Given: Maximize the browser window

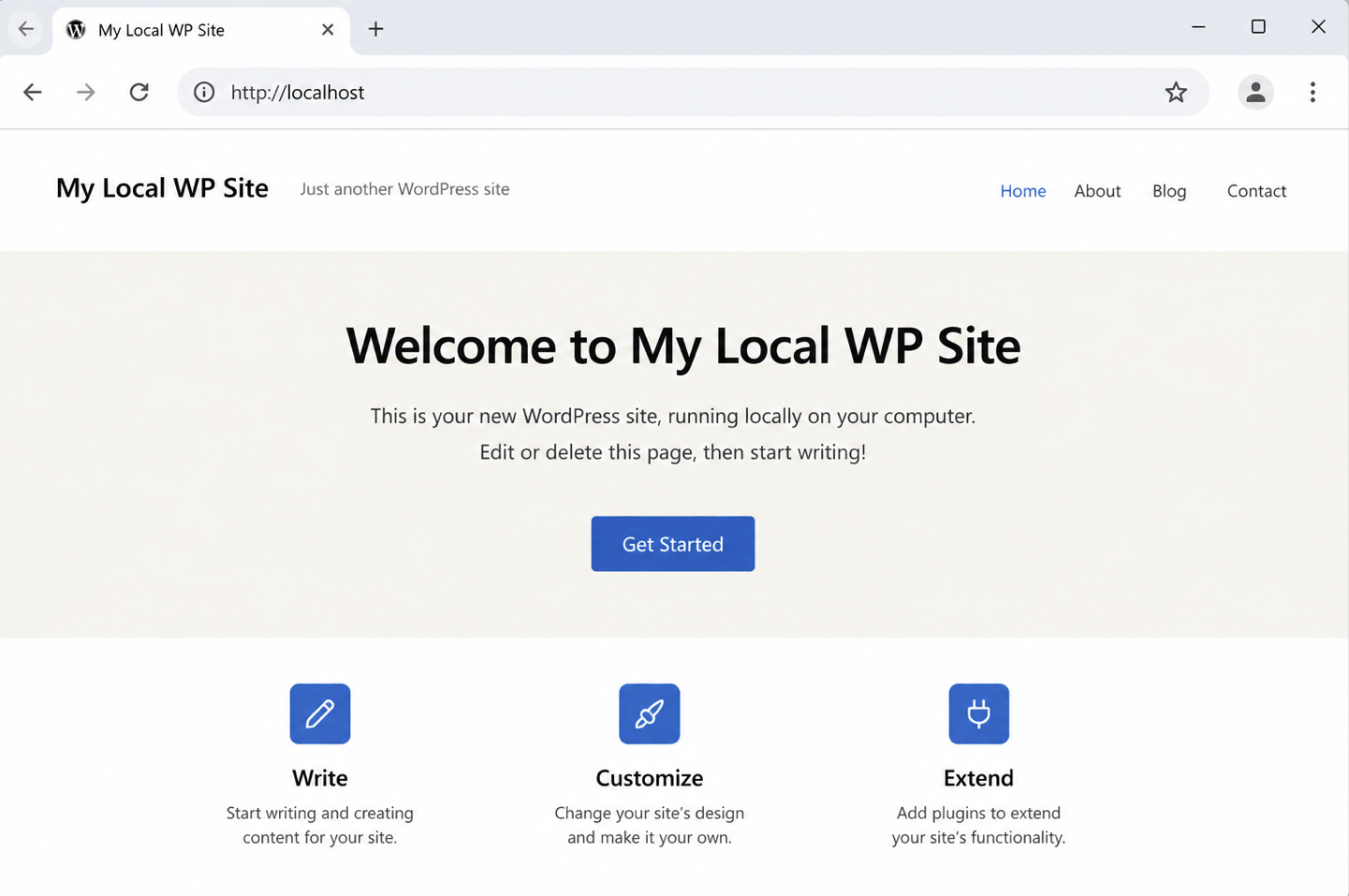Looking at the screenshot, I should [x=1258, y=27].
